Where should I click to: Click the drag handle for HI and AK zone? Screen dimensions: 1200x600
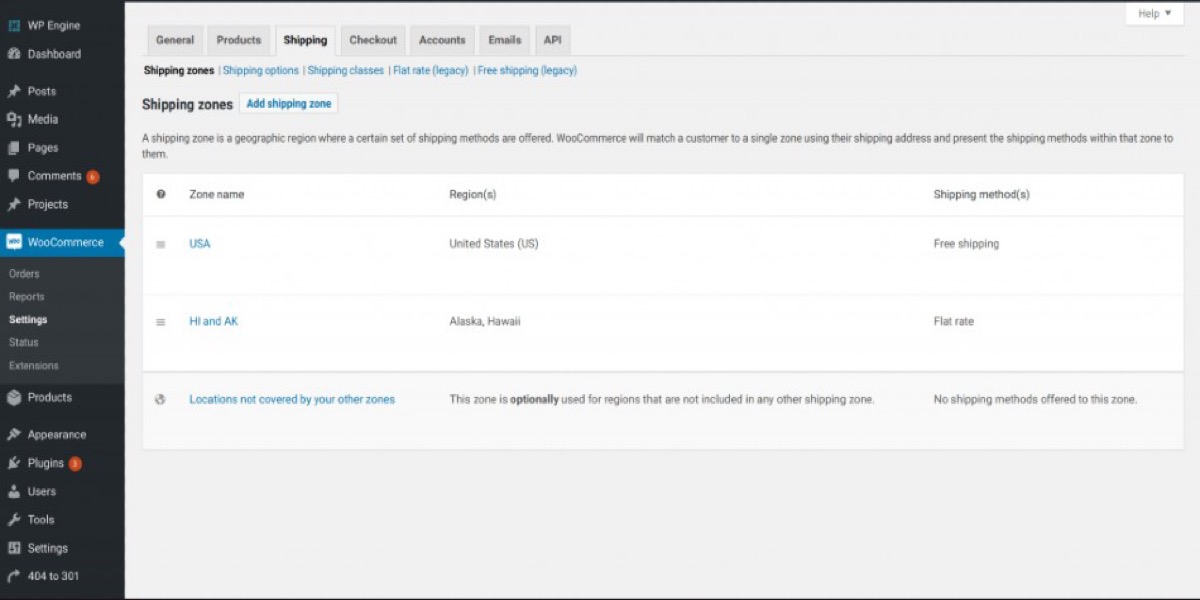click(x=161, y=322)
